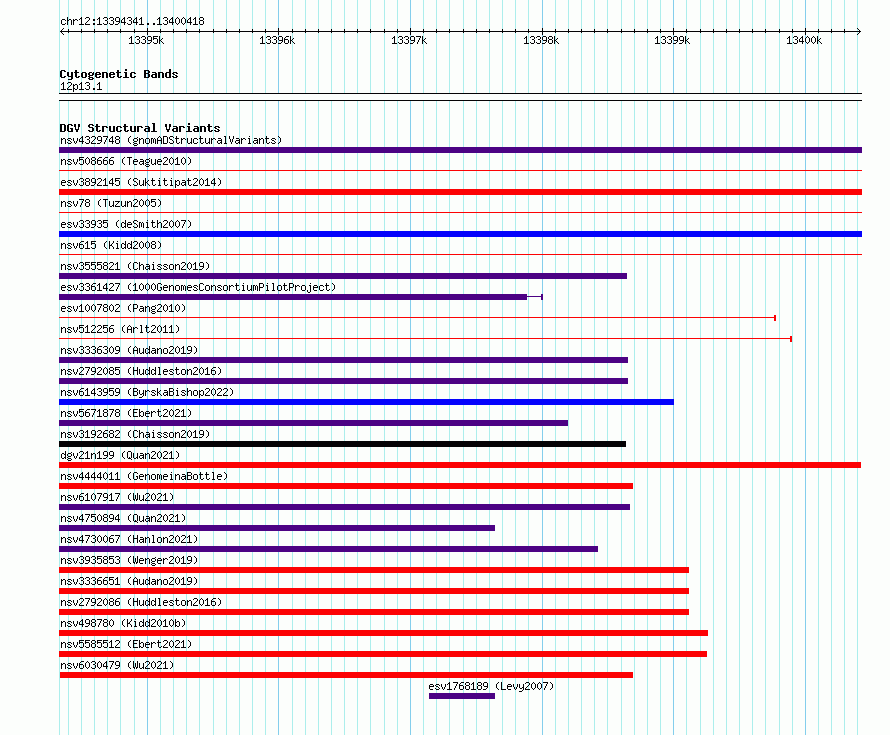Click the purple bar under nsv4730067
This screenshot has width=890, height=735.
coord(328,549)
